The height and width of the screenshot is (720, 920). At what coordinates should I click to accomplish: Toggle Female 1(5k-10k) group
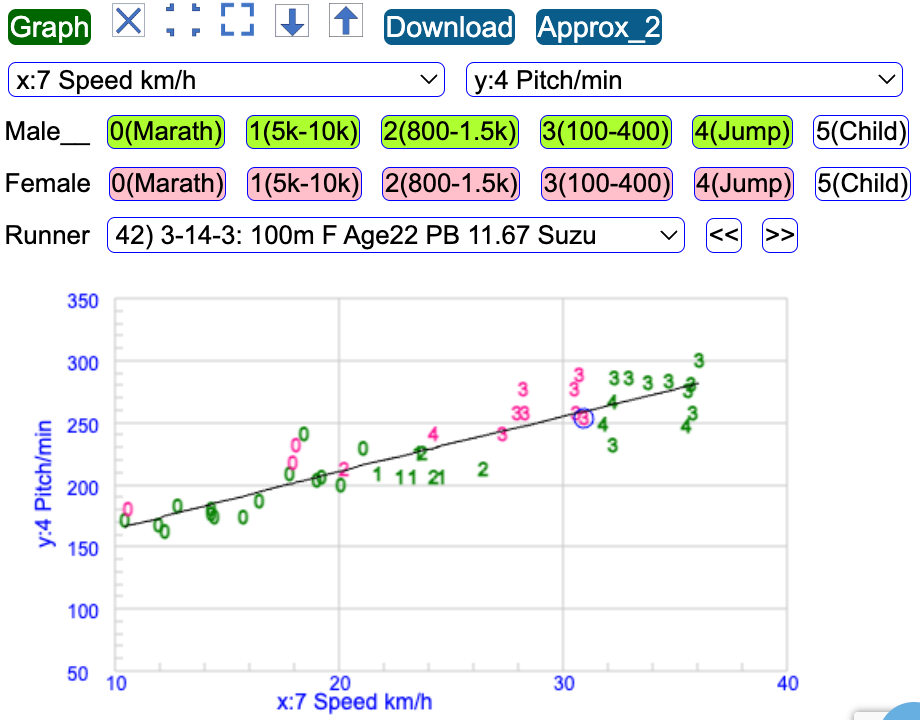[303, 184]
